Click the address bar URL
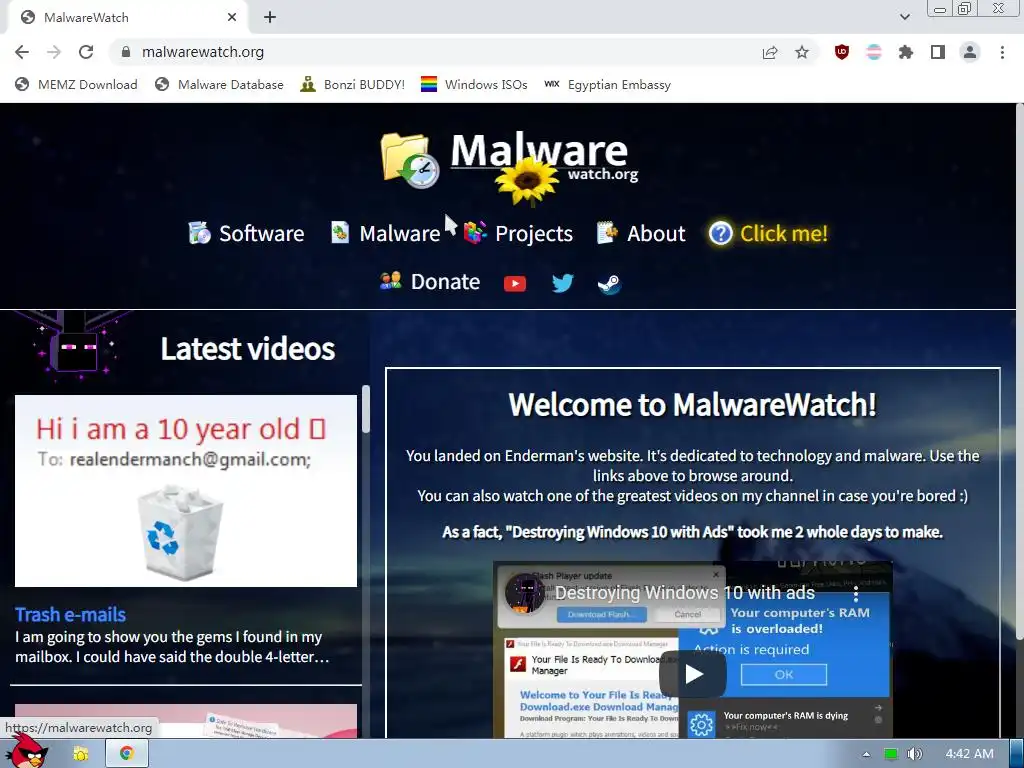Screen dimensions: 1024x768 (202, 52)
